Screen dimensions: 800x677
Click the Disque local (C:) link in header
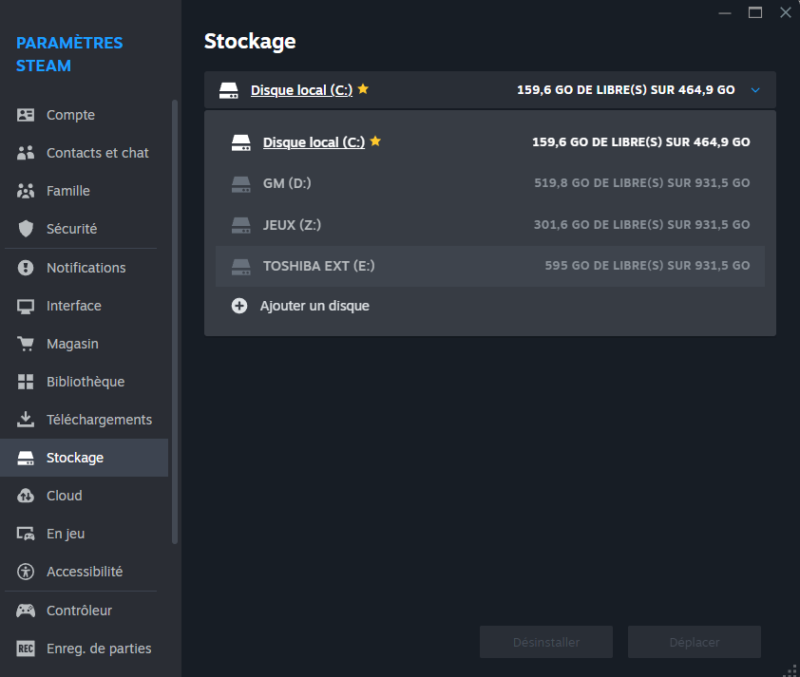tap(302, 90)
